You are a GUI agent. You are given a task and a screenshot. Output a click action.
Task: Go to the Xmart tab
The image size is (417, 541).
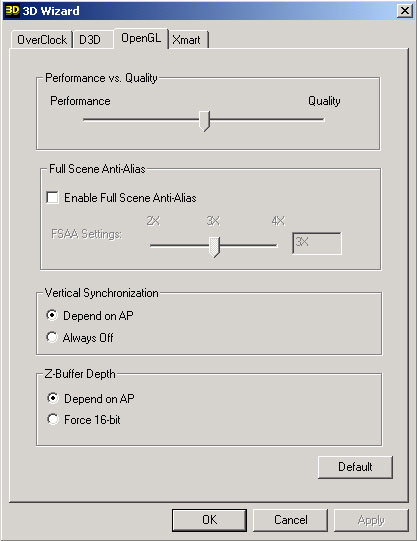tap(188, 40)
